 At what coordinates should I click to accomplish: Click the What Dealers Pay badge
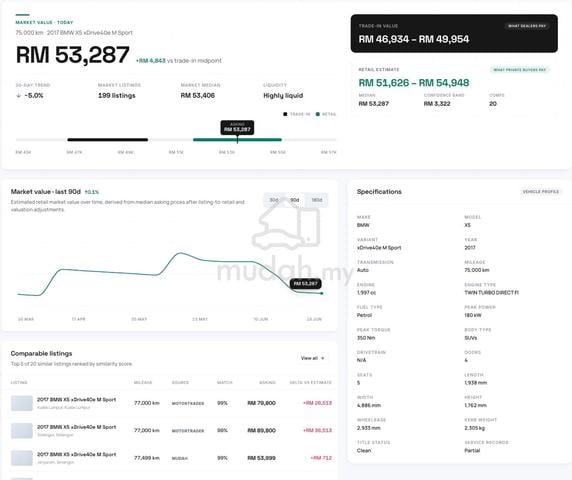coord(527,26)
